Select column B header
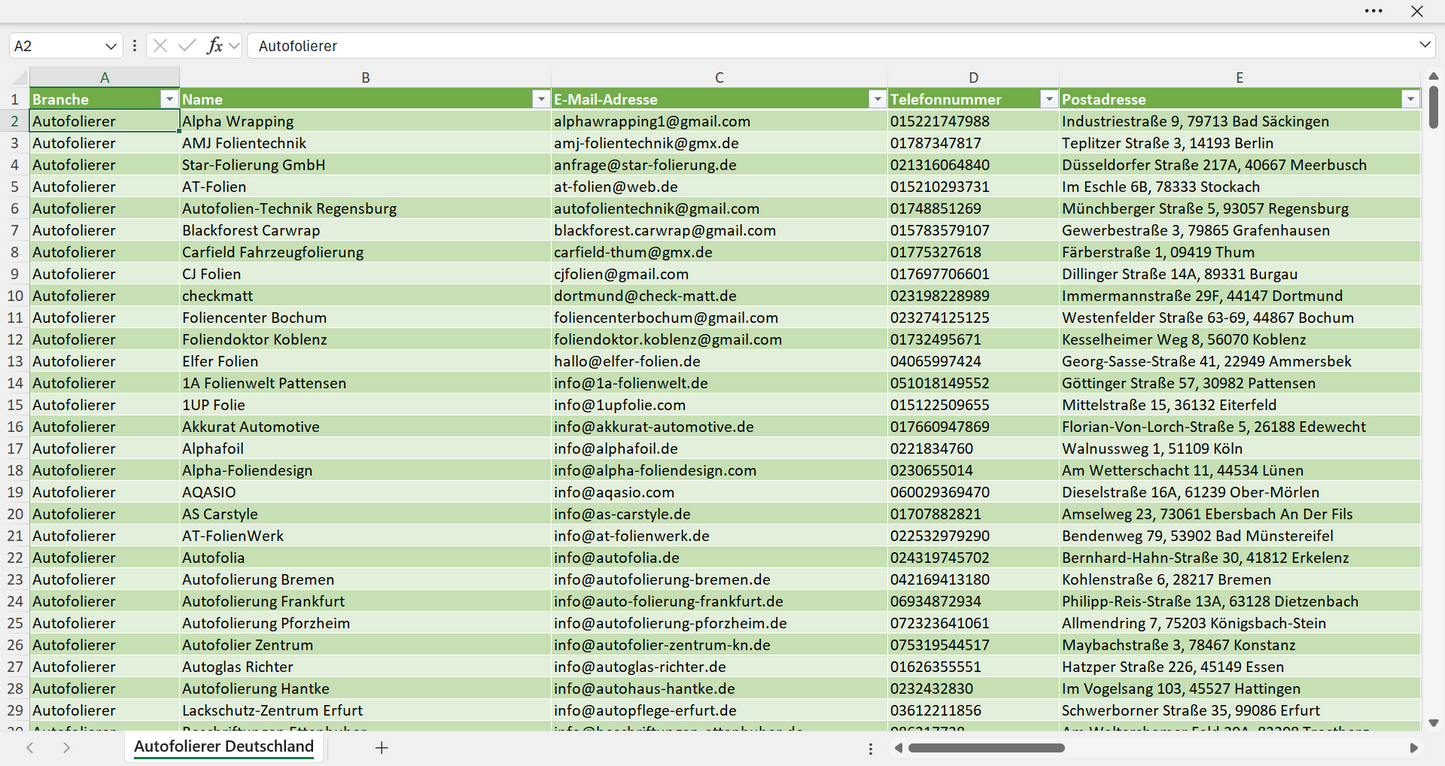This screenshot has height=766, width=1445. pos(366,77)
